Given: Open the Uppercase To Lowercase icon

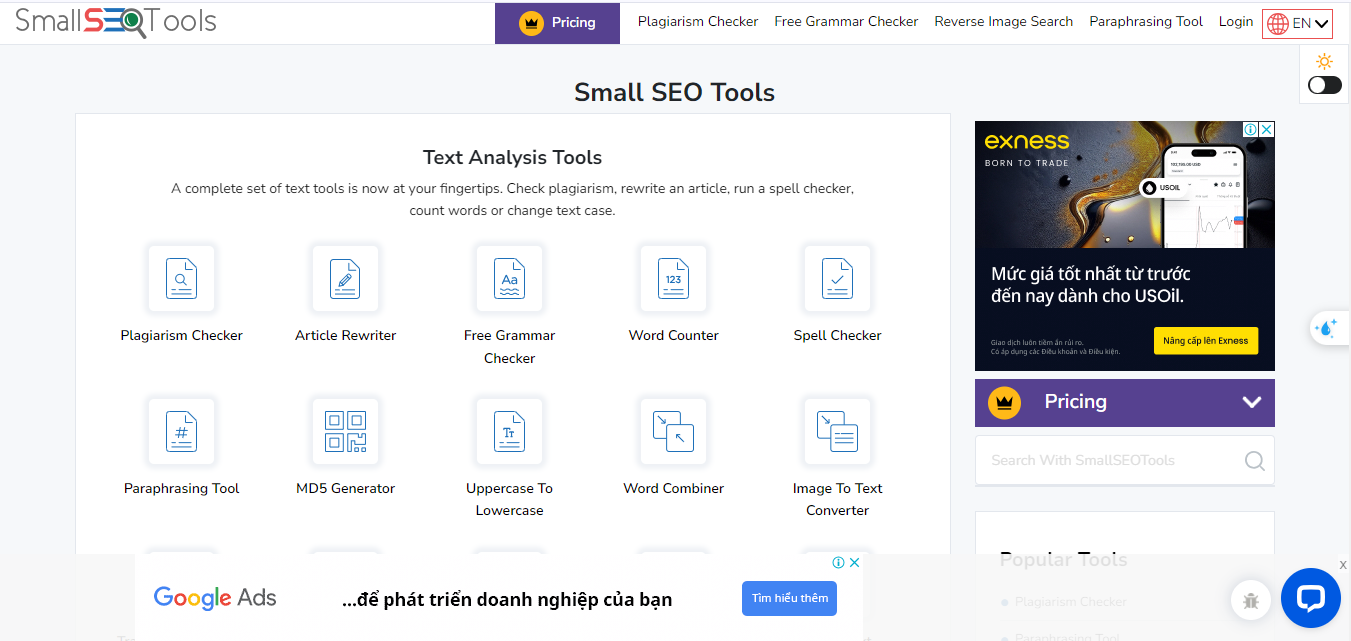Looking at the screenshot, I should pos(509,432).
